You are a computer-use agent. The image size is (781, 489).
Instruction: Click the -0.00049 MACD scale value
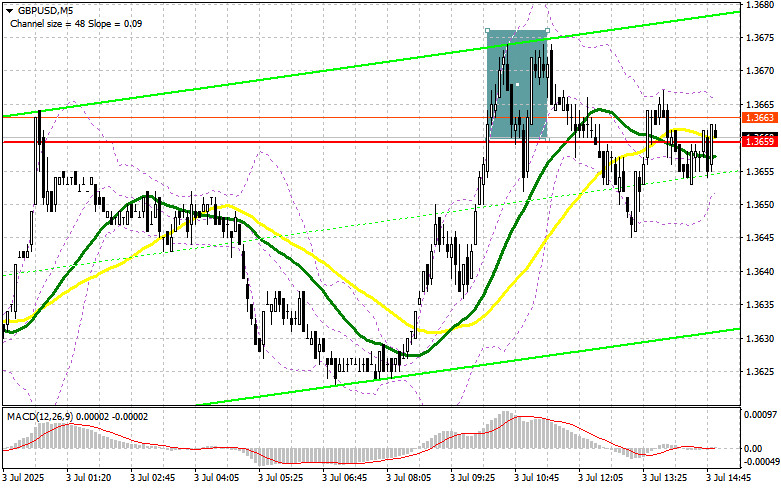click(x=760, y=462)
